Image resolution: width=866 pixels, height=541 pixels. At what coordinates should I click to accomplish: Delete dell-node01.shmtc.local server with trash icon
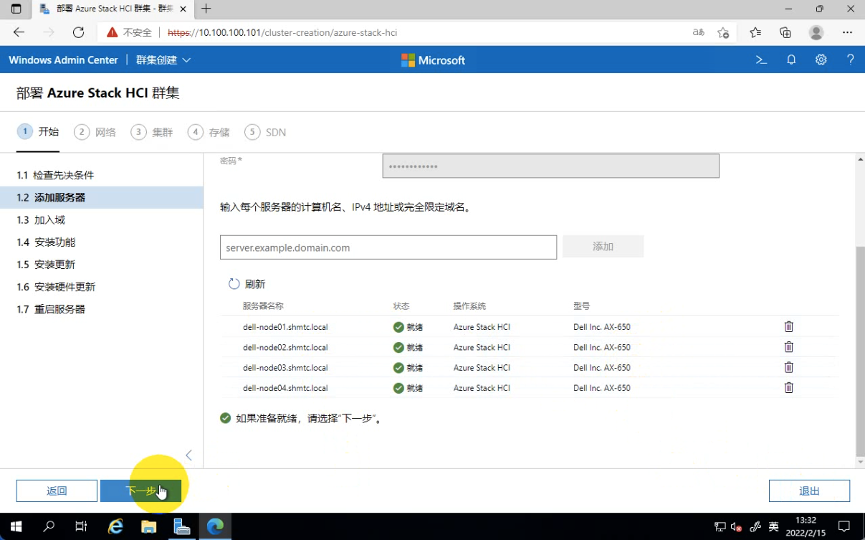(x=789, y=327)
